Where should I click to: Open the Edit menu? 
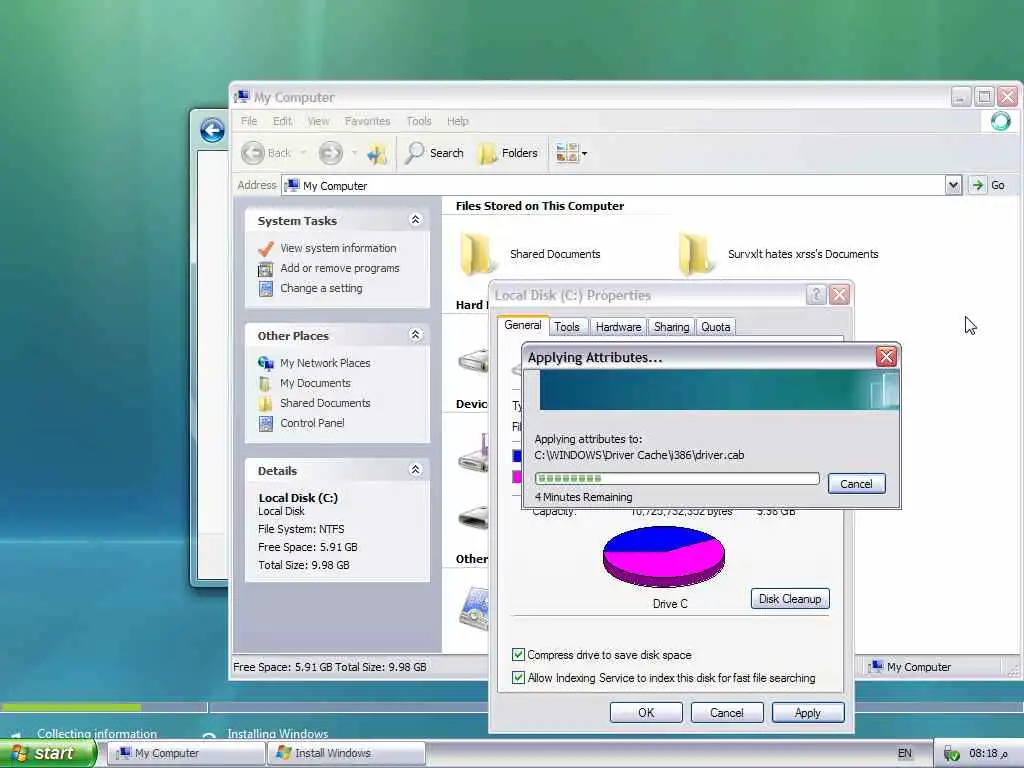pyautogui.click(x=282, y=121)
